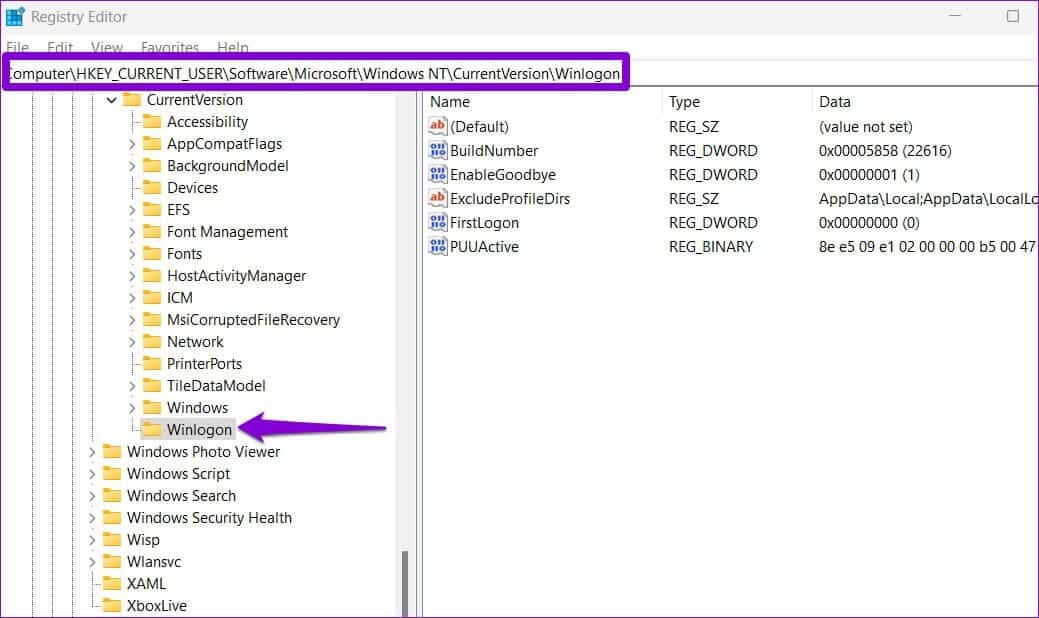Image resolution: width=1039 pixels, height=618 pixels.
Task: Expand the EFS key
Action: (131, 210)
